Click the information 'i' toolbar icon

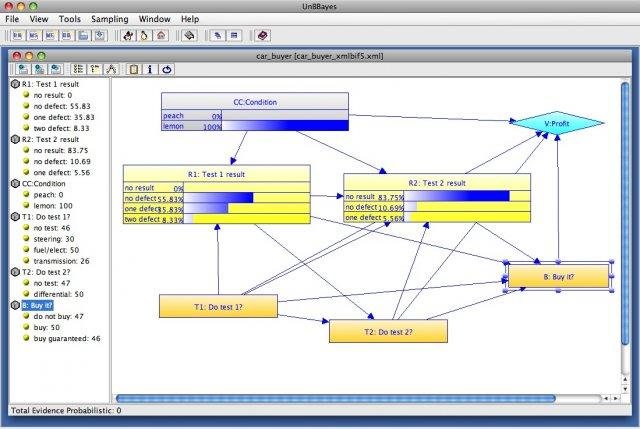pos(149,69)
